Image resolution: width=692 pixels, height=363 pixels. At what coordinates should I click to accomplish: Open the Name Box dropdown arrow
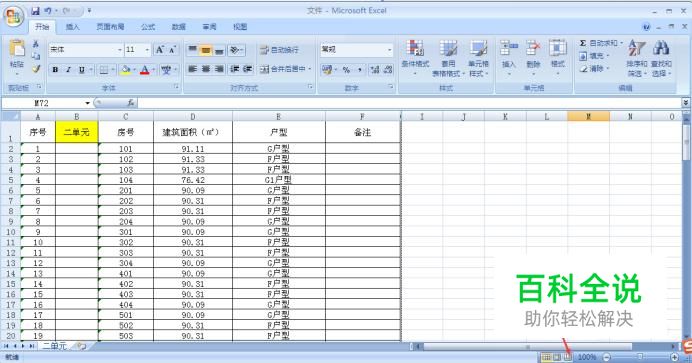click(87, 103)
